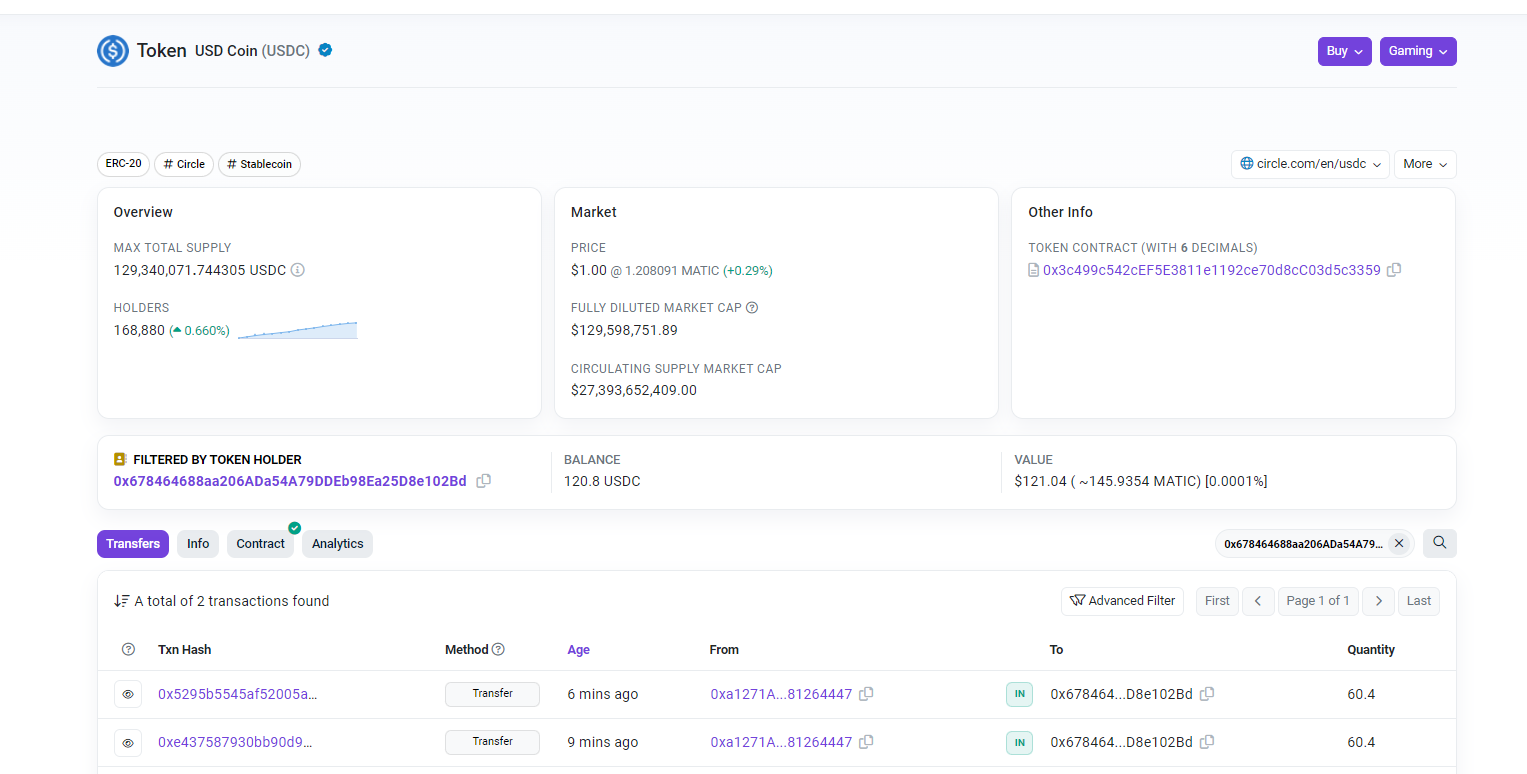Go to the previous page with the left chevron
Viewport: 1527px width, 774px height.
(x=1258, y=601)
